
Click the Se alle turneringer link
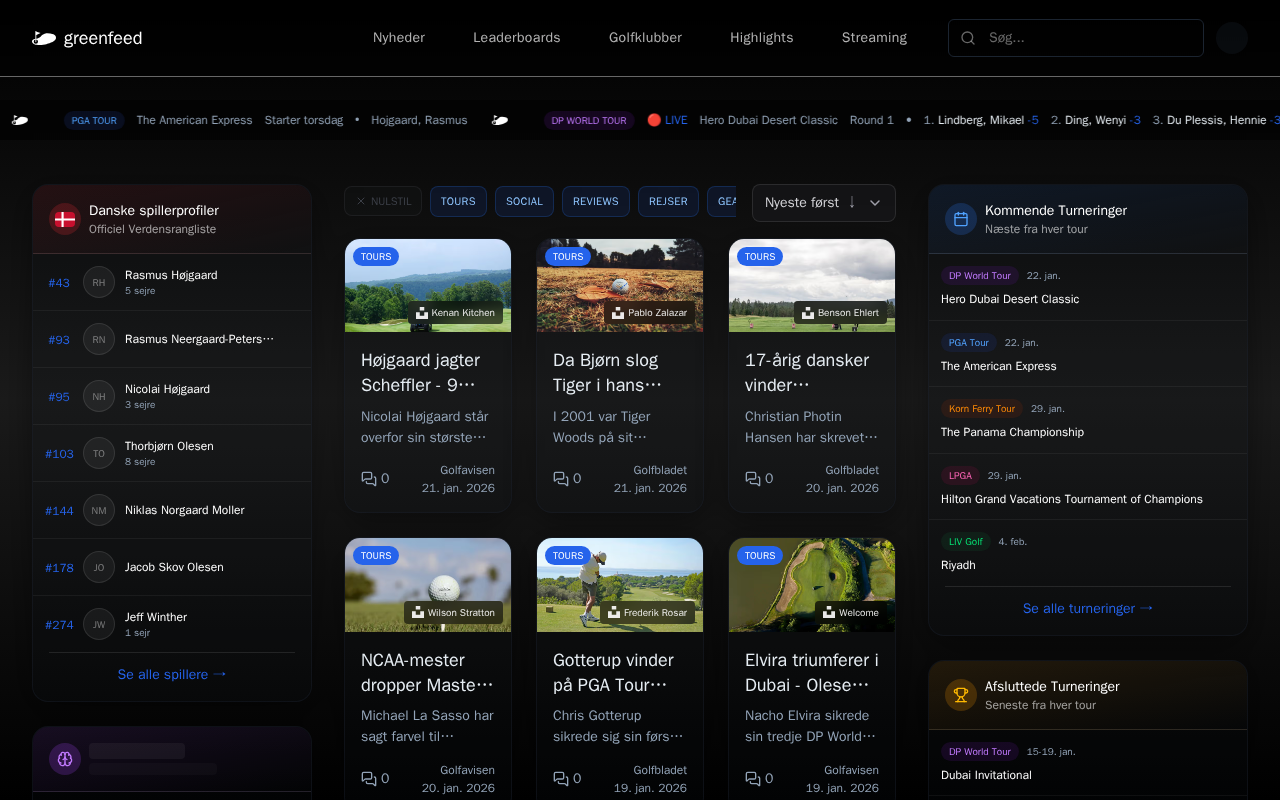click(x=1088, y=608)
